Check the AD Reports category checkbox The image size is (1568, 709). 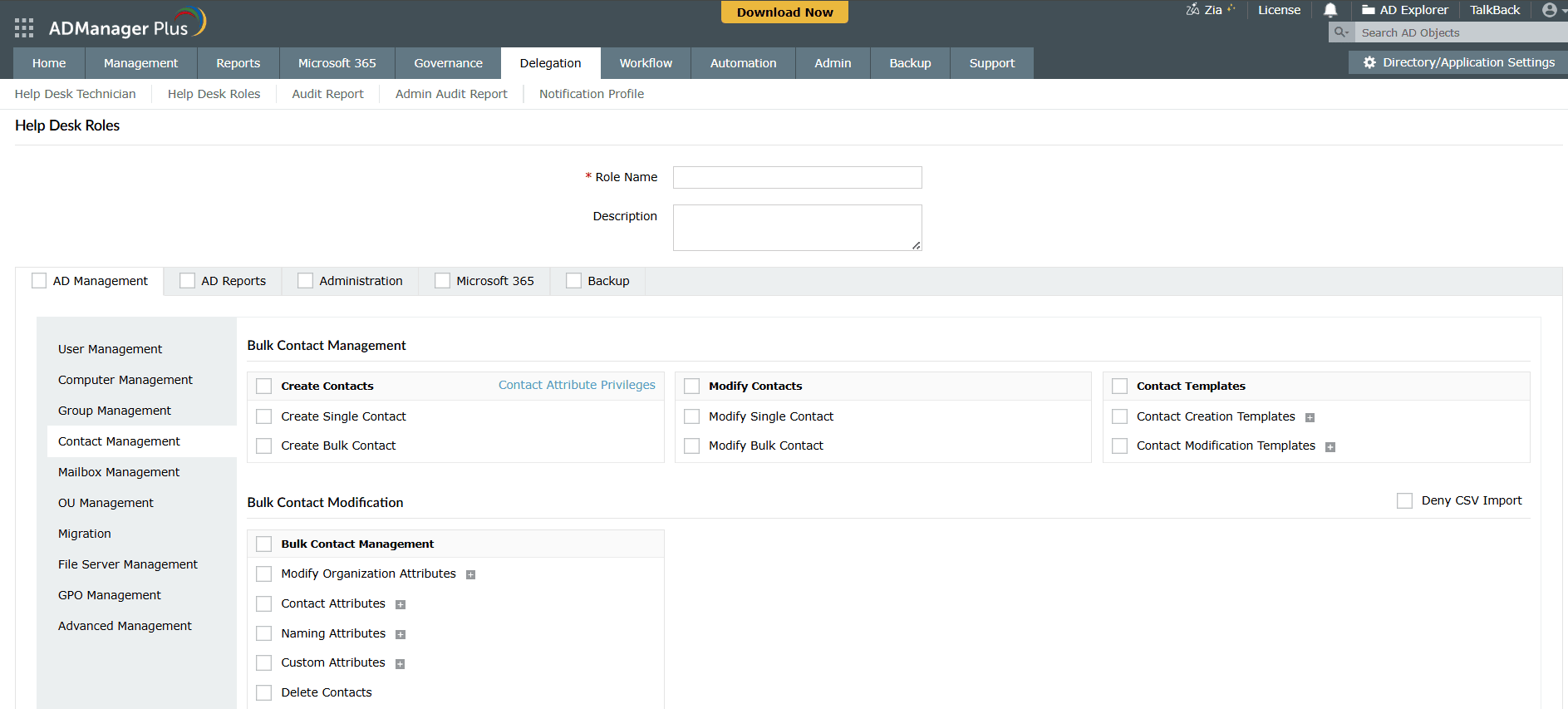[x=187, y=281]
